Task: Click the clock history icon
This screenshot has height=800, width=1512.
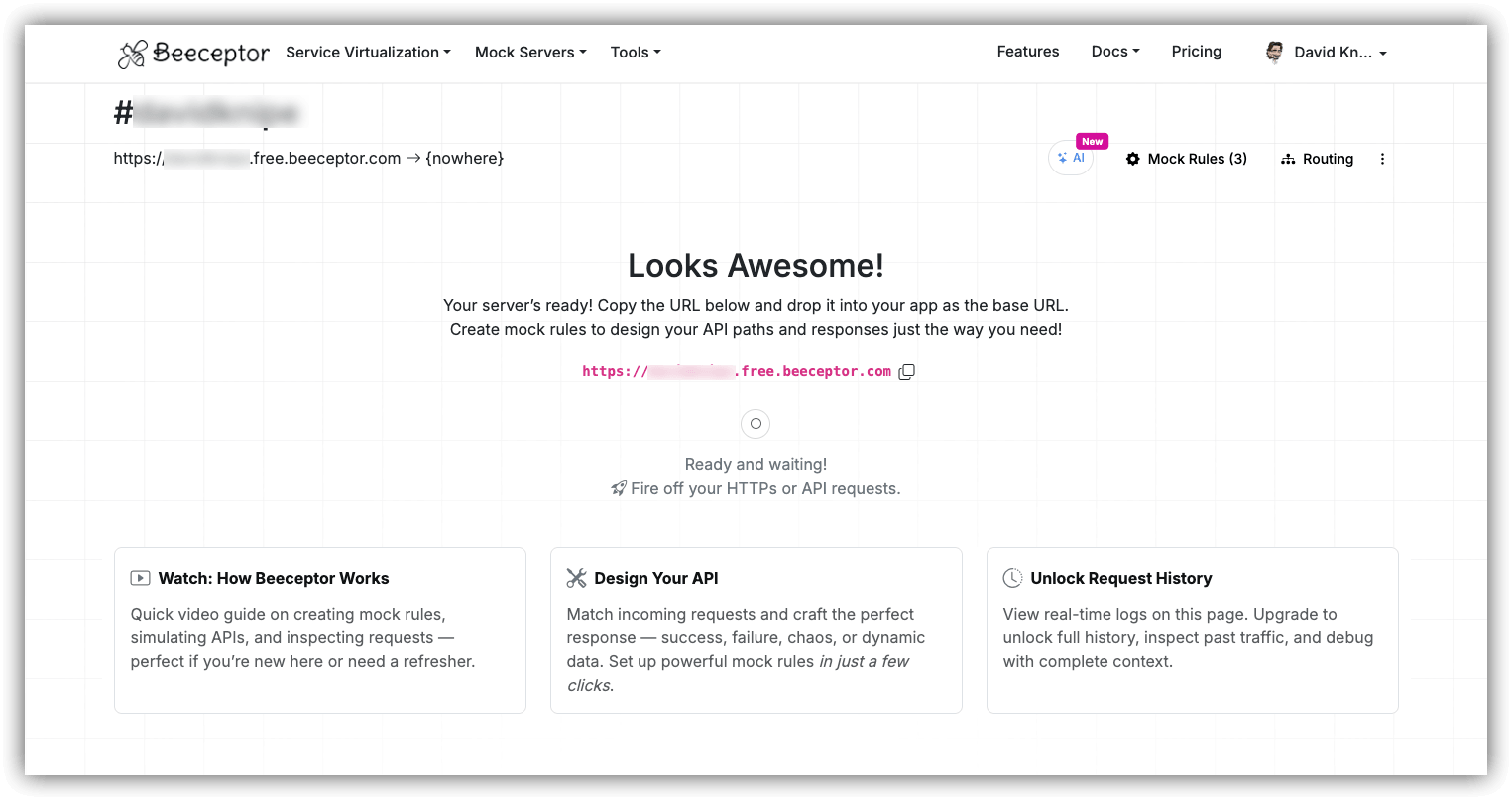Action: click(x=1012, y=578)
